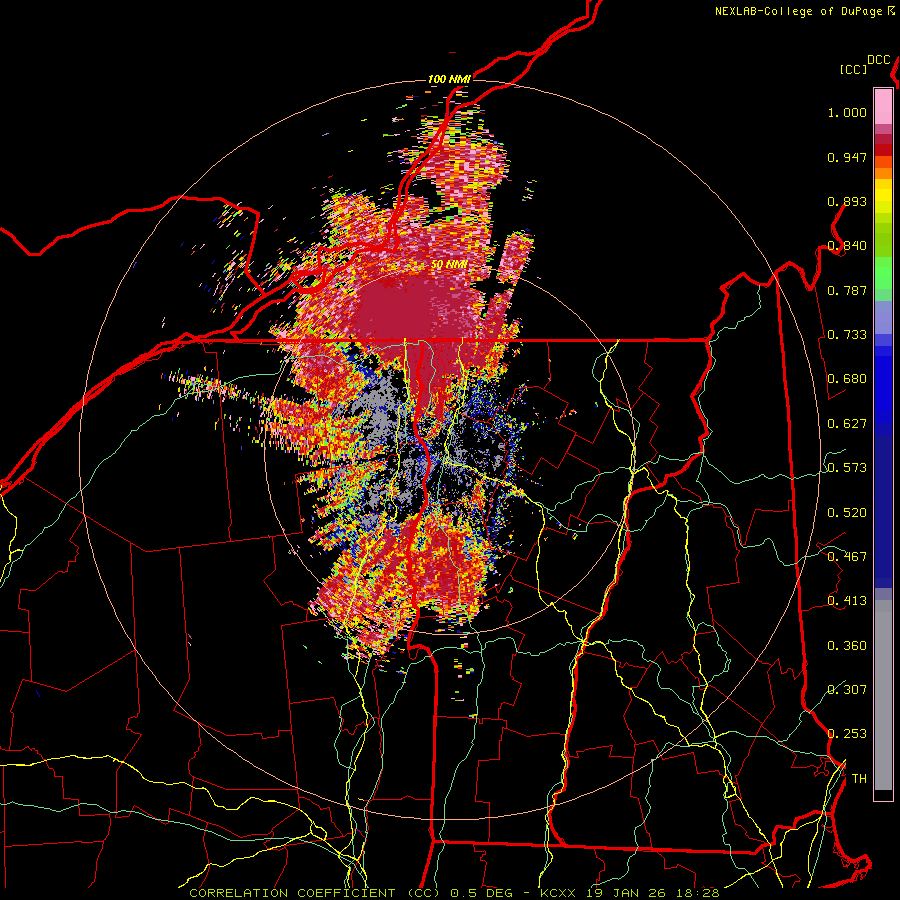Click the 19 JAN 26 date stamp

626,893
